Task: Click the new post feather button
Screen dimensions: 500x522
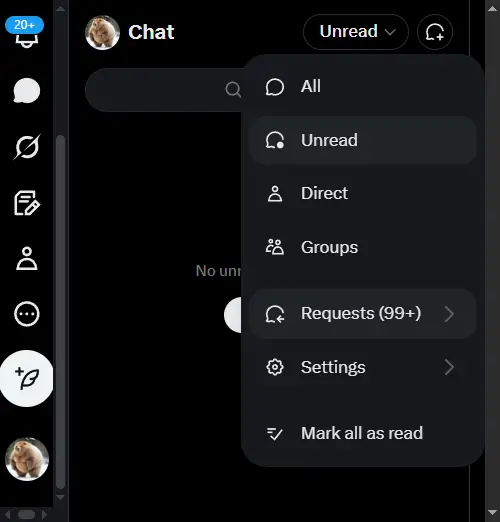Action: 27,378
